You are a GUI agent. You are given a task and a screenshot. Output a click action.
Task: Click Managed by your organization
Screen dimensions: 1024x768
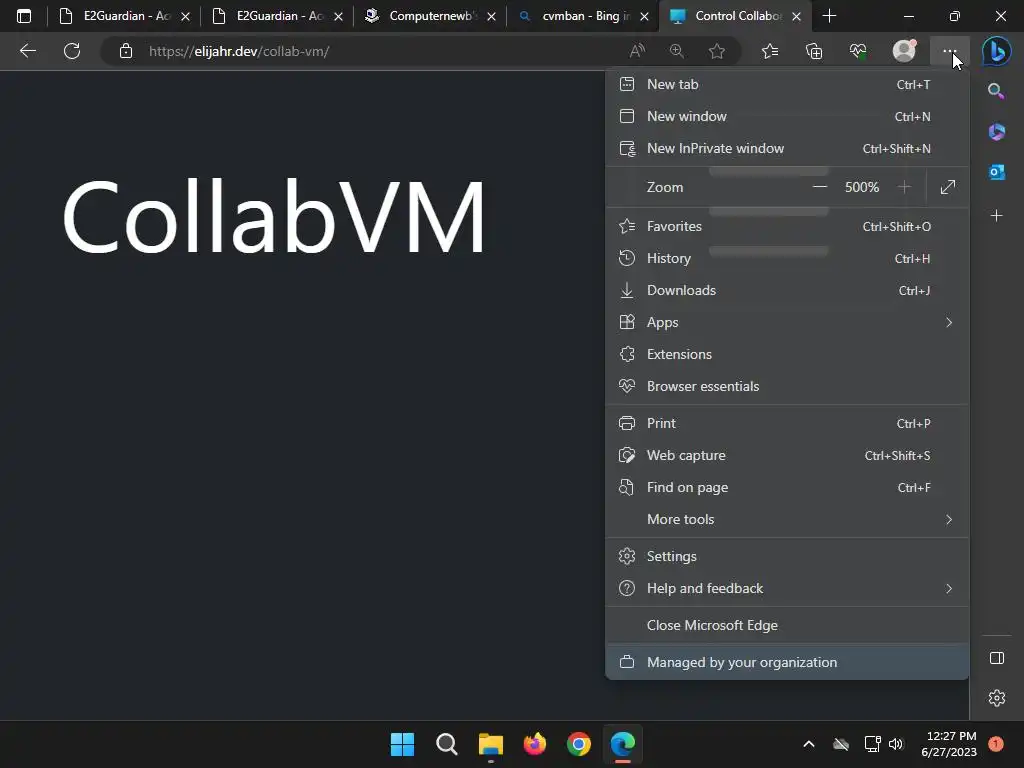[x=786, y=662]
